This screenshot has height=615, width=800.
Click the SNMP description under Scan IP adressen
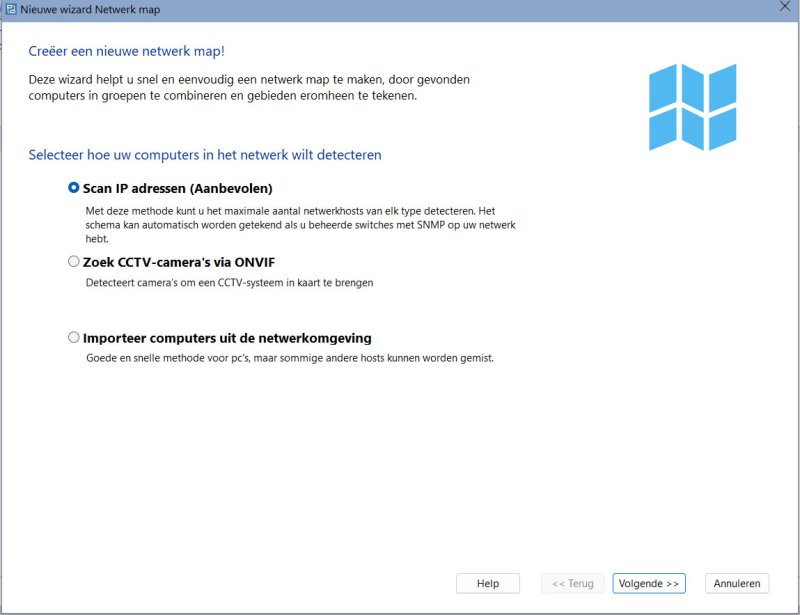click(300, 225)
